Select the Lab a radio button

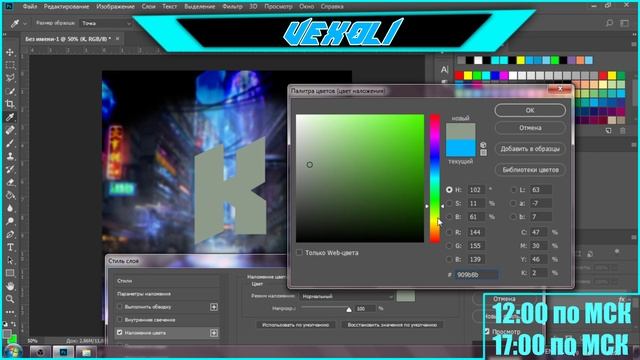pyautogui.click(x=513, y=203)
